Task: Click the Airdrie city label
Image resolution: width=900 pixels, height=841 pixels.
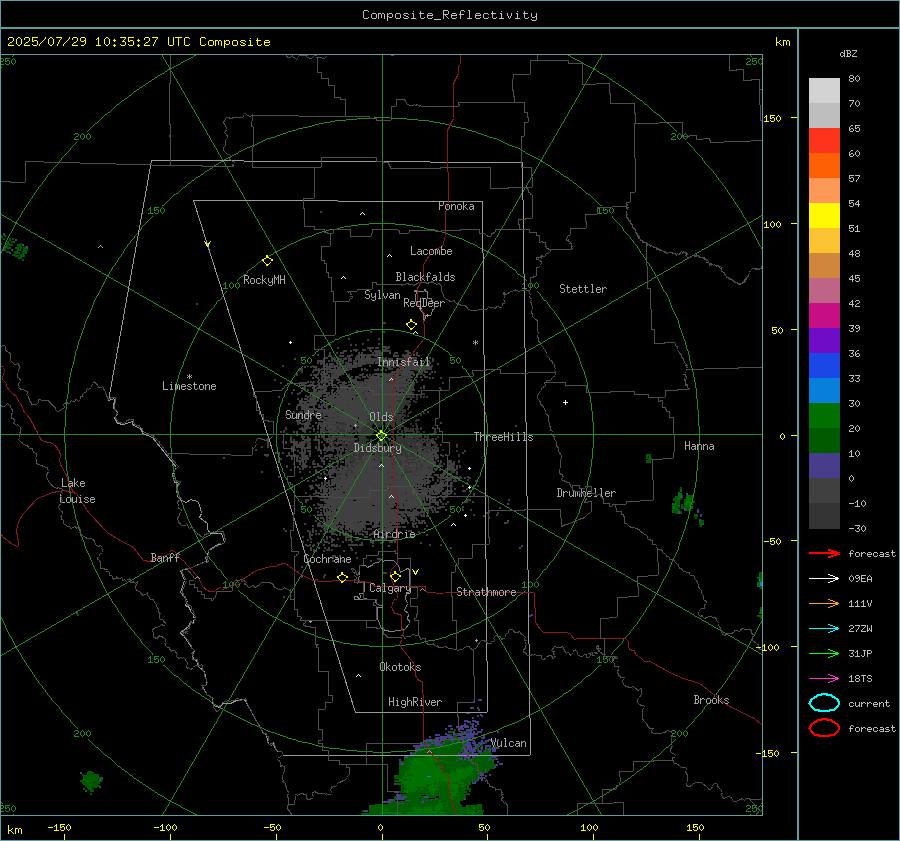Action: point(394,534)
